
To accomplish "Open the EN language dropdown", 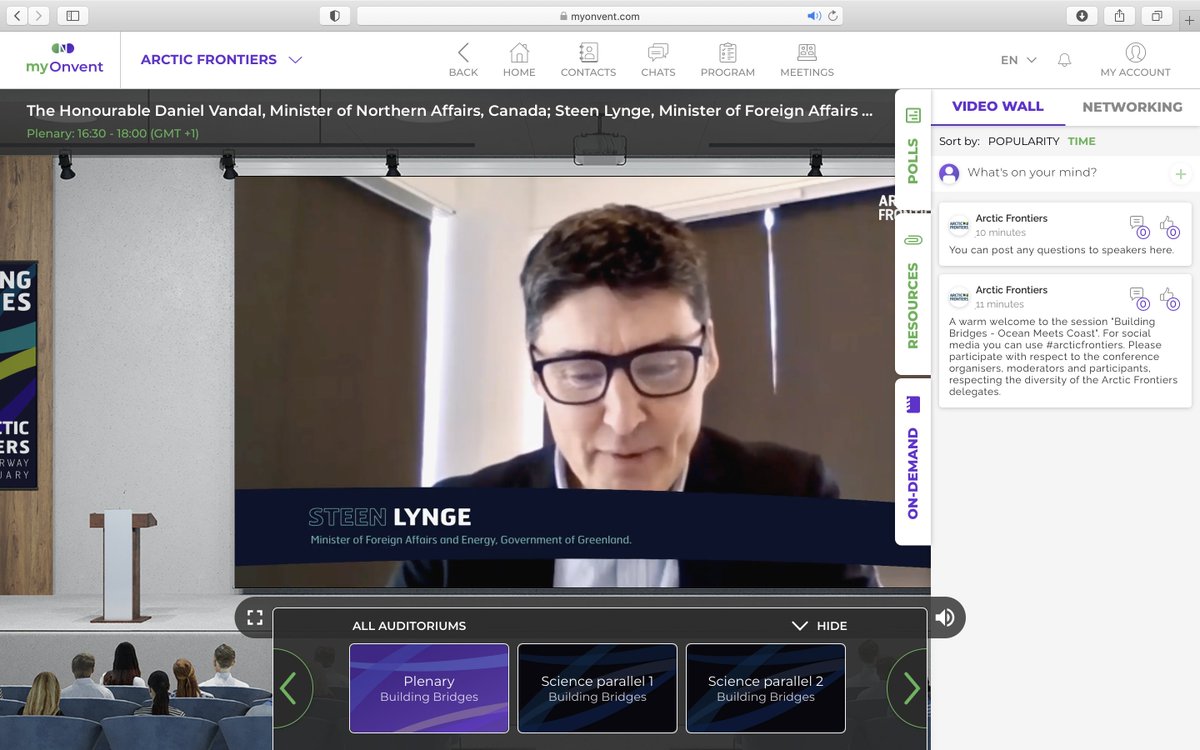I will tap(1019, 60).
